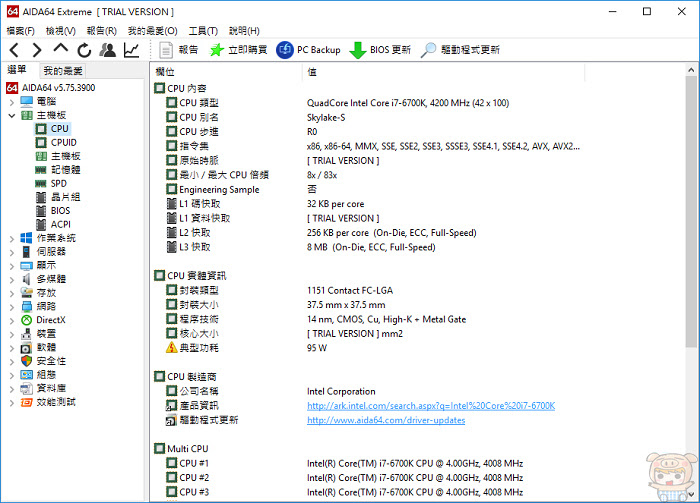Screen dimensions: 700x503
Task: Open the 檢視(V) menu
Action: pos(61,31)
